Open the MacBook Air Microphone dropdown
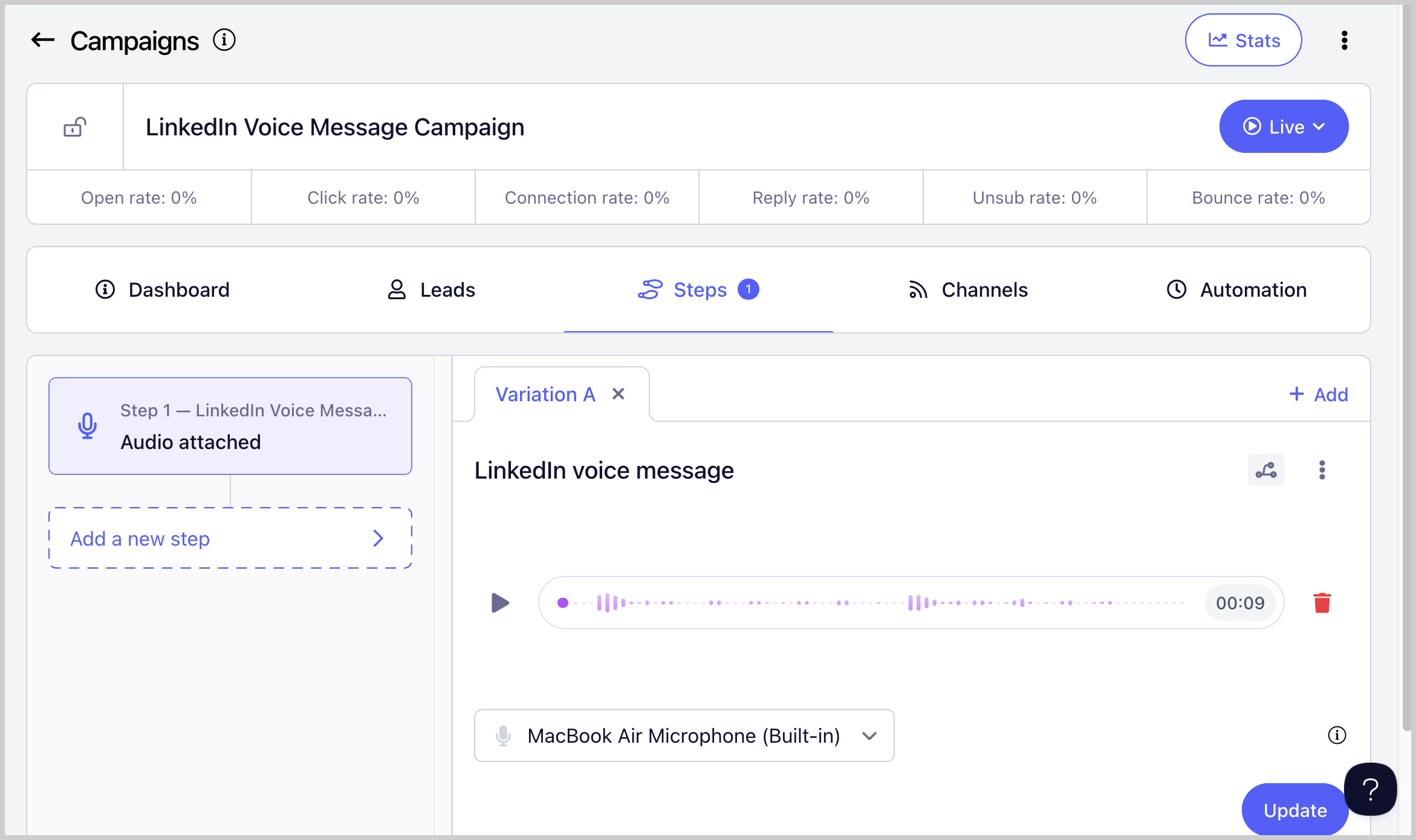Viewport: 1416px width, 840px height. click(684, 735)
